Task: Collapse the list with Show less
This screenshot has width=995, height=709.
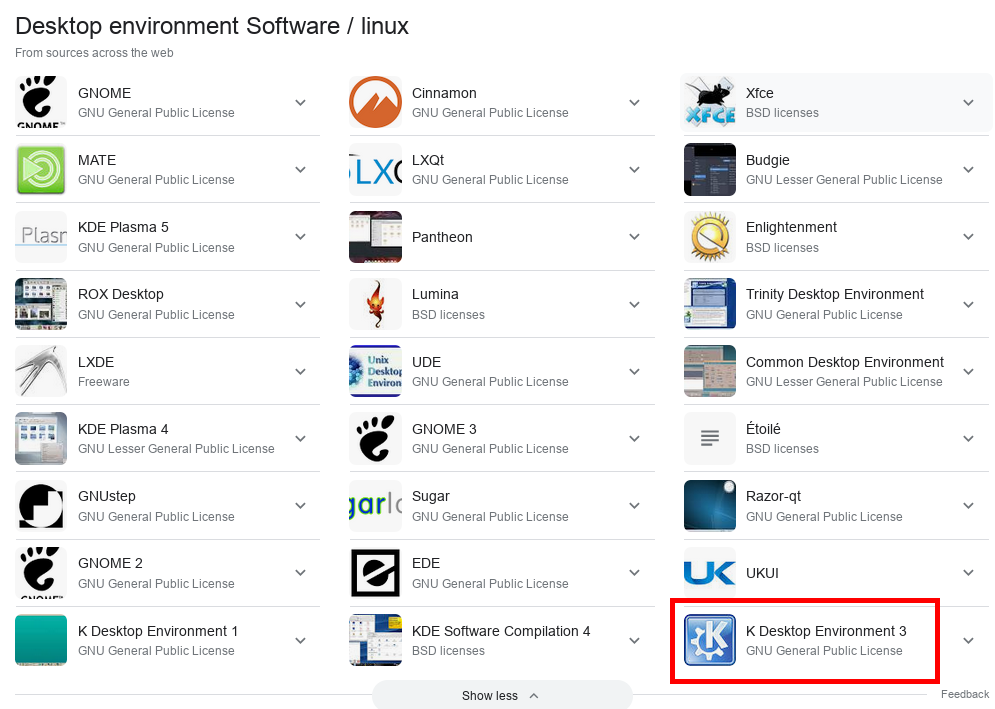Action: [502, 696]
